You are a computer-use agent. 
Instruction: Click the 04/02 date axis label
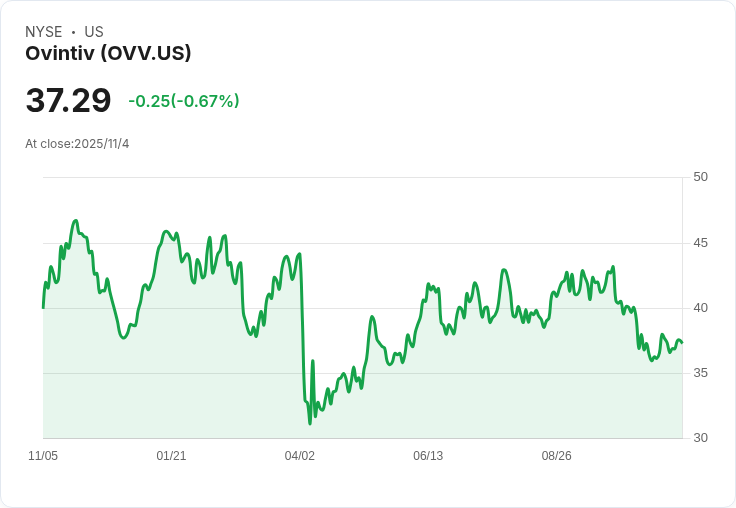click(299, 456)
